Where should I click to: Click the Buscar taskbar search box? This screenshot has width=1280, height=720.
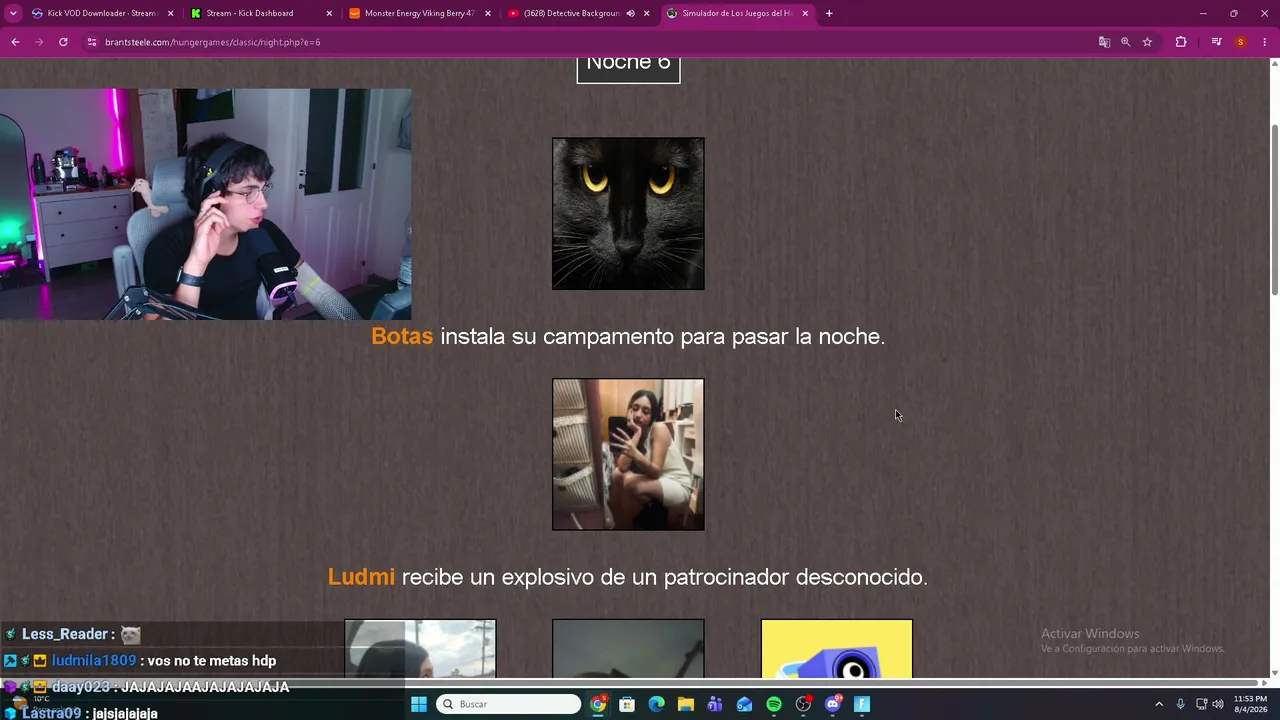(508, 704)
